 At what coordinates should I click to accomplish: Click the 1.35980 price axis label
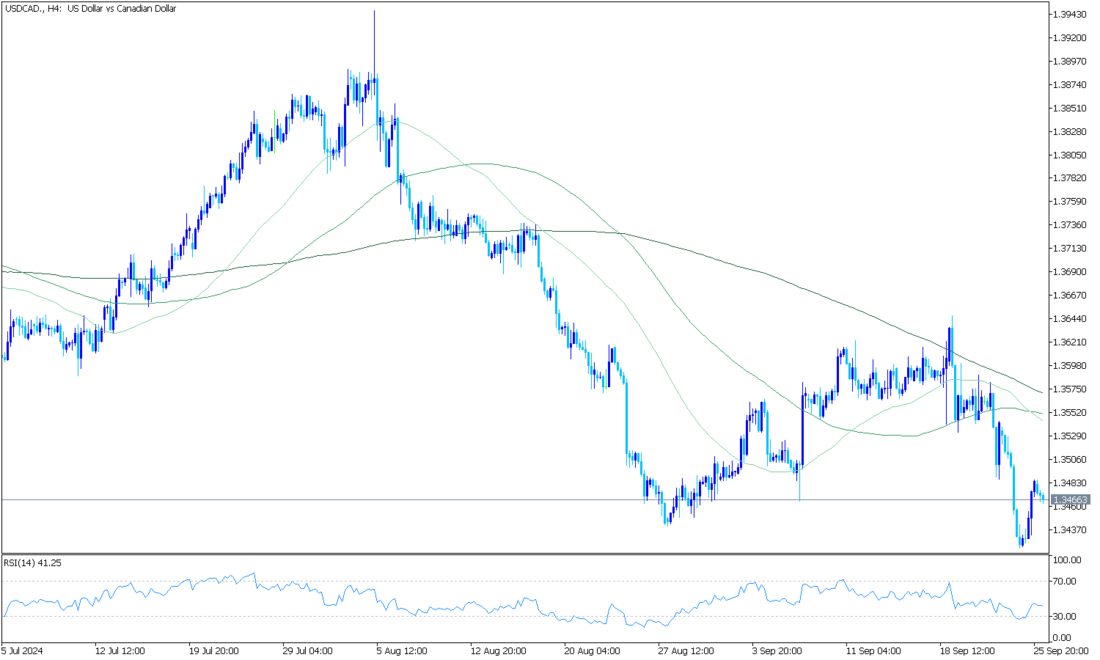[x=1070, y=366]
